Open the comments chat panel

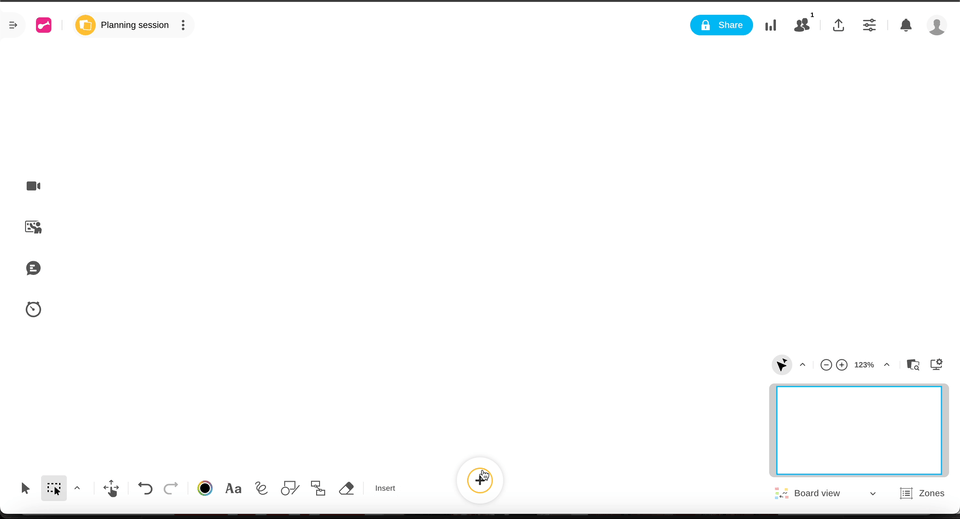pos(33,268)
